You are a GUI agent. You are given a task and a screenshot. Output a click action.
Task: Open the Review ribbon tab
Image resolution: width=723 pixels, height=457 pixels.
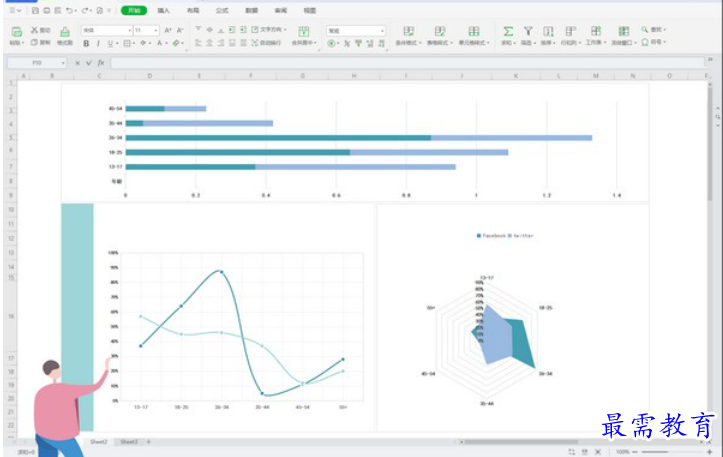point(280,10)
